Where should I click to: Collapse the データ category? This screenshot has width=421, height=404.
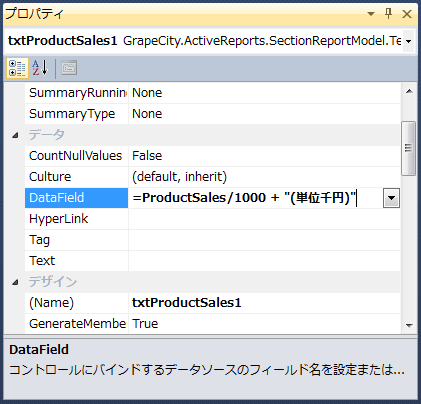[x=15, y=135]
